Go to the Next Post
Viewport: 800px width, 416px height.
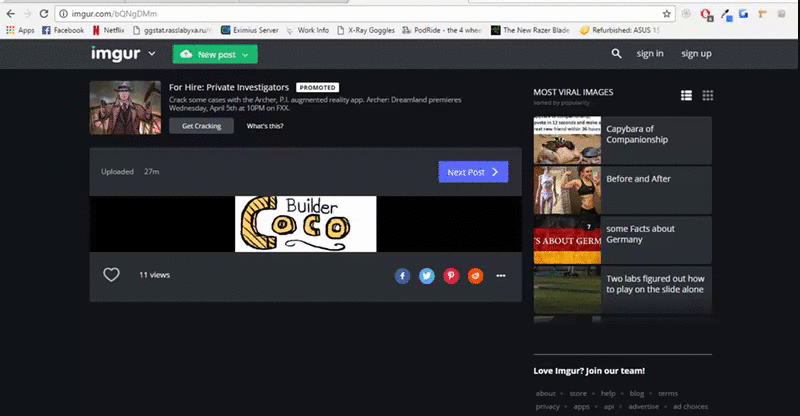[x=473, y=172]
